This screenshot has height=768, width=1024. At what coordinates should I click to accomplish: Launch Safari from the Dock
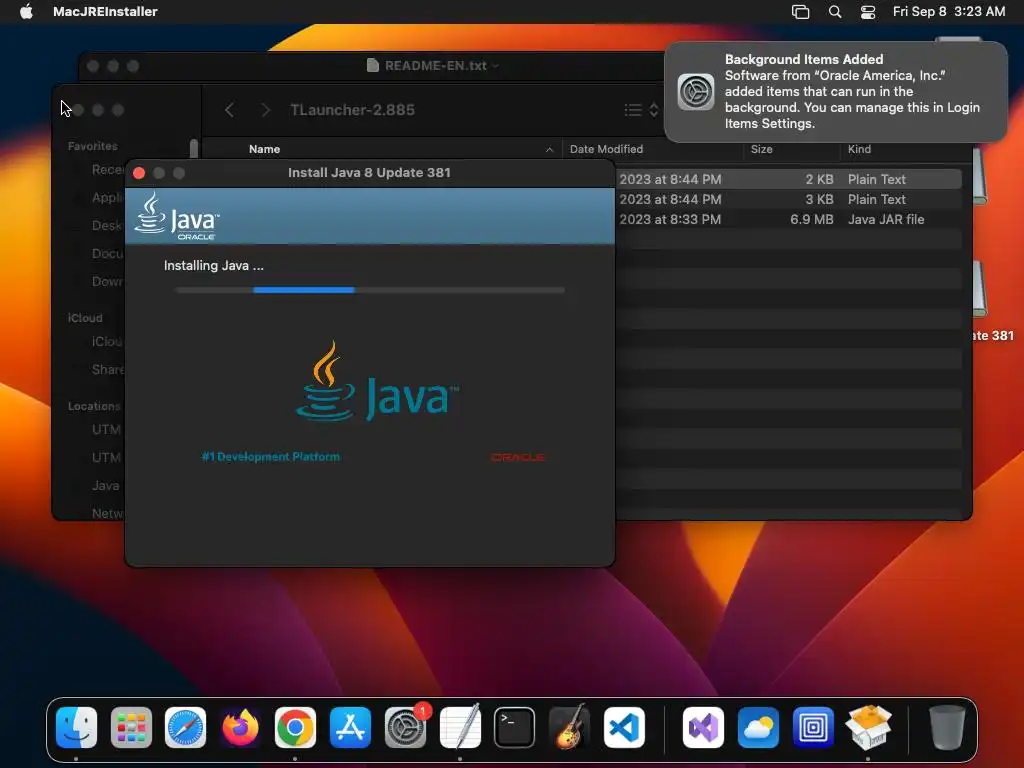(x=185, y=727)
